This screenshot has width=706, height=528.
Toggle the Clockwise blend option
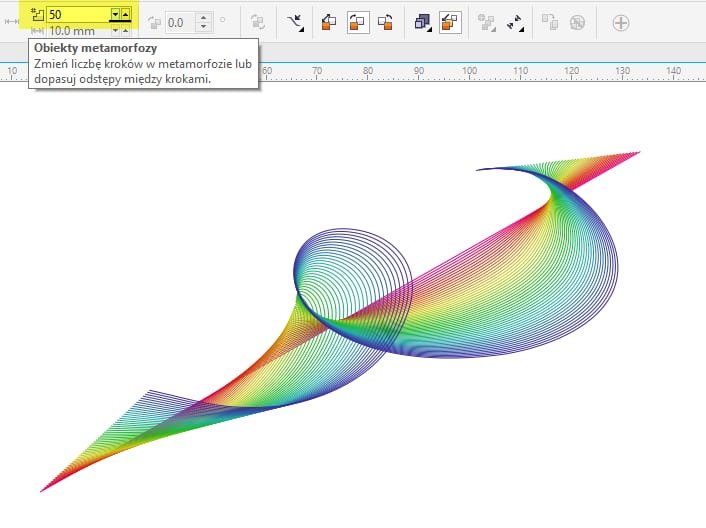[357, 21]
